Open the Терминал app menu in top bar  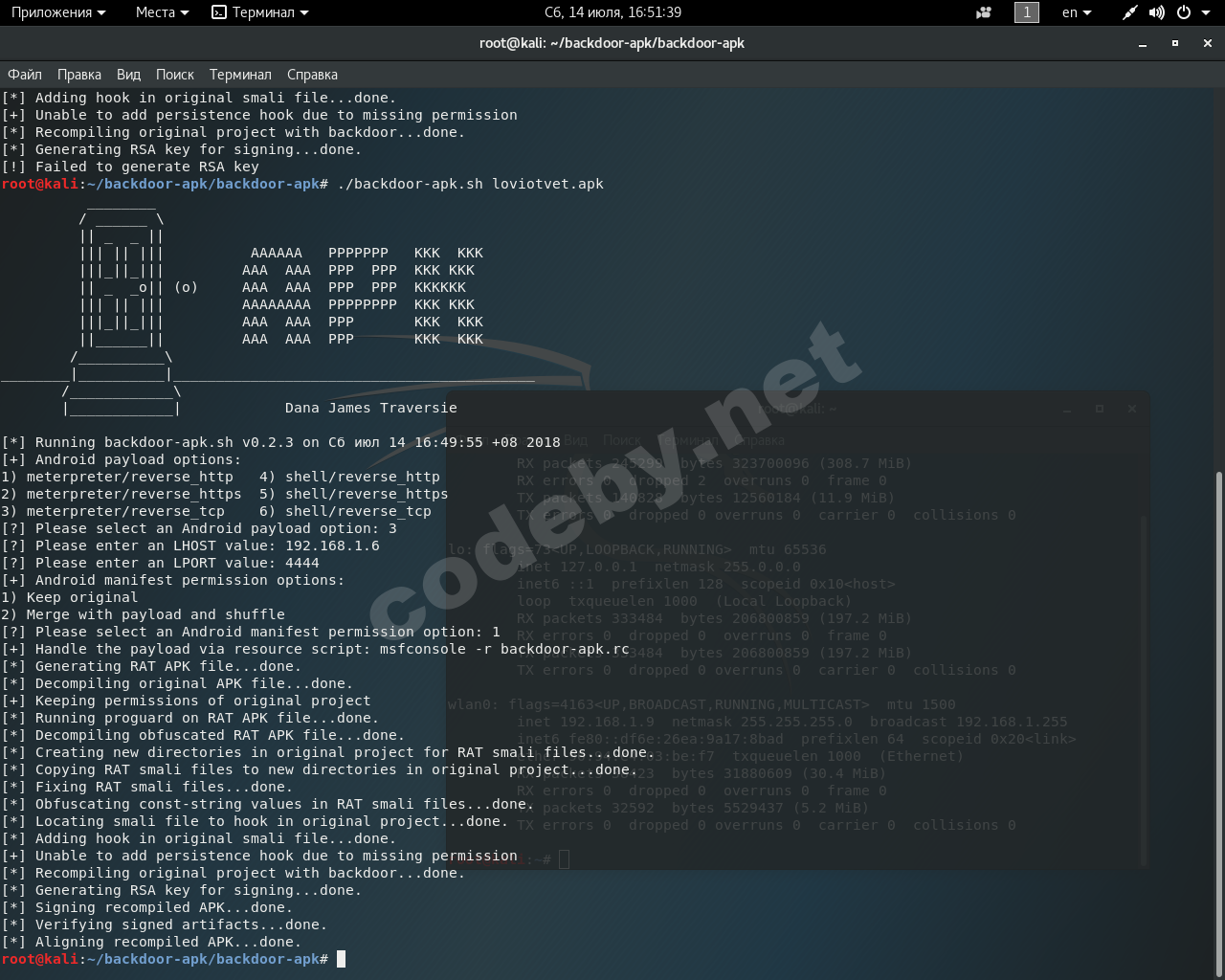[x=260, y=12]
